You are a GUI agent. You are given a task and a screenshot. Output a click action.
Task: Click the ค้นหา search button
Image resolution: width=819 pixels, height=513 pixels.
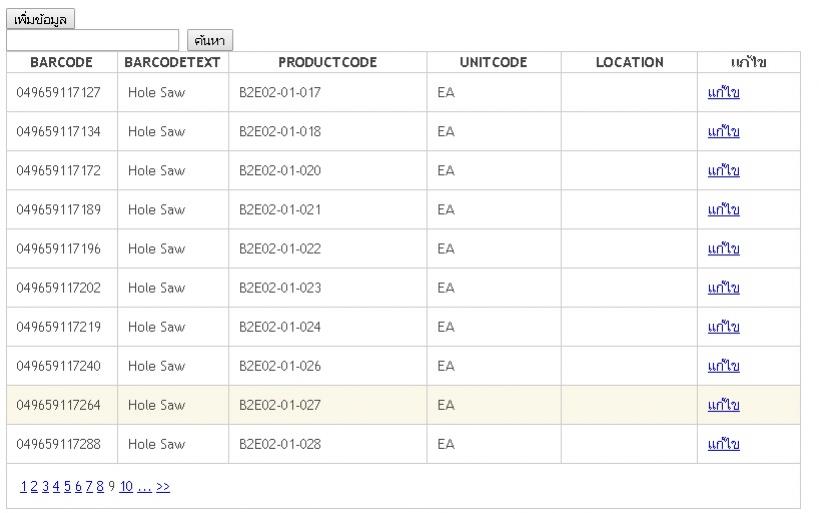pyautogui.click(x=210, y=40)
